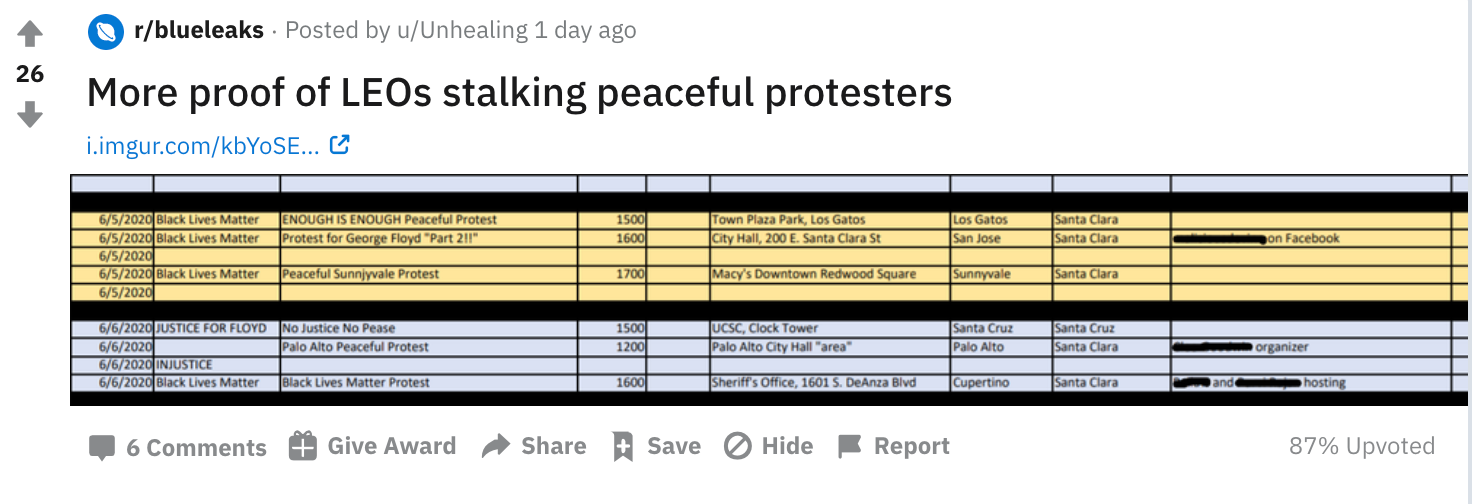
Task: Click the Hide circle-slash icon
Action: [737, 446]
